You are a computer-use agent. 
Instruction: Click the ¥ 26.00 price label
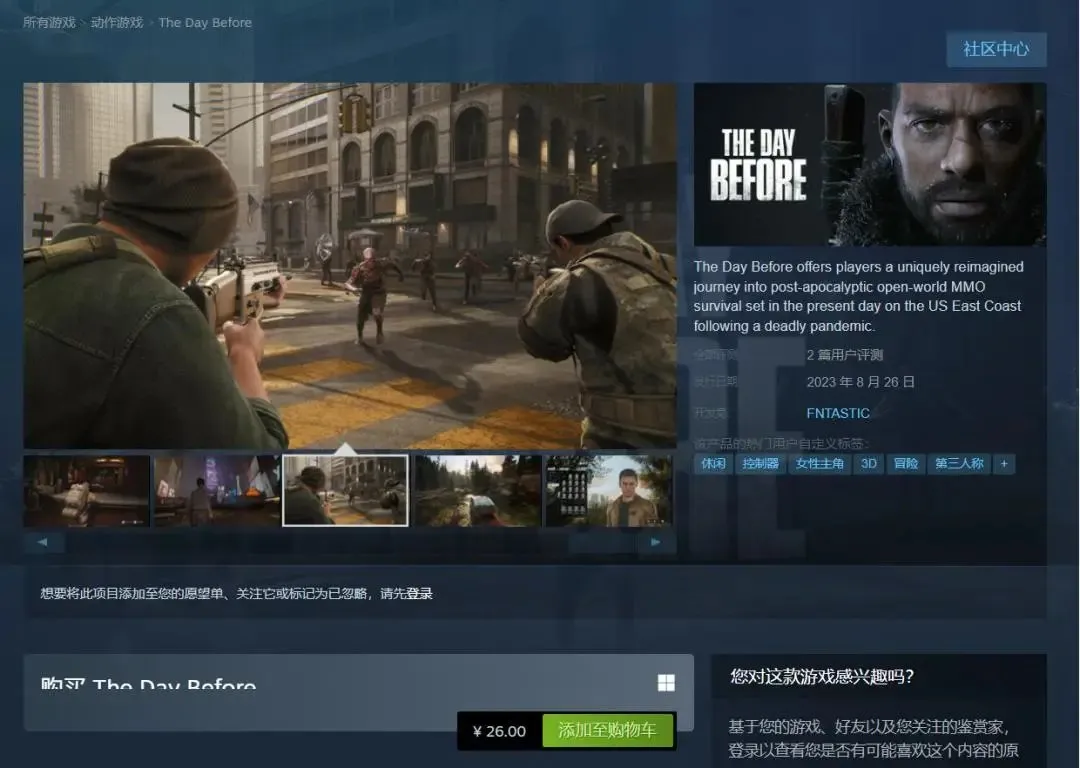coord(499,731)
